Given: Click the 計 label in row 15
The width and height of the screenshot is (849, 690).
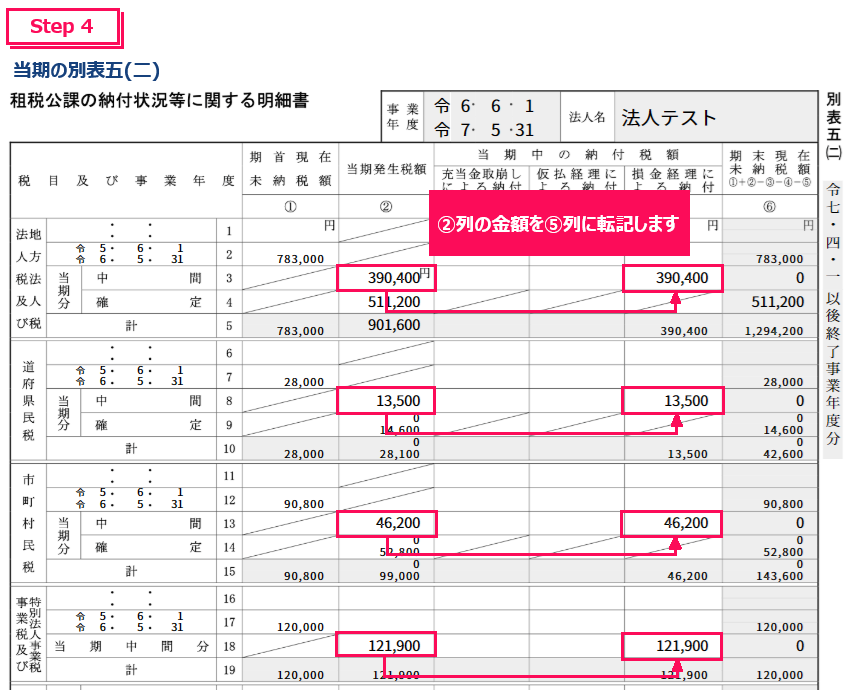Looking at the screenshot, I should pyautogui.click(x=132, y=571).
